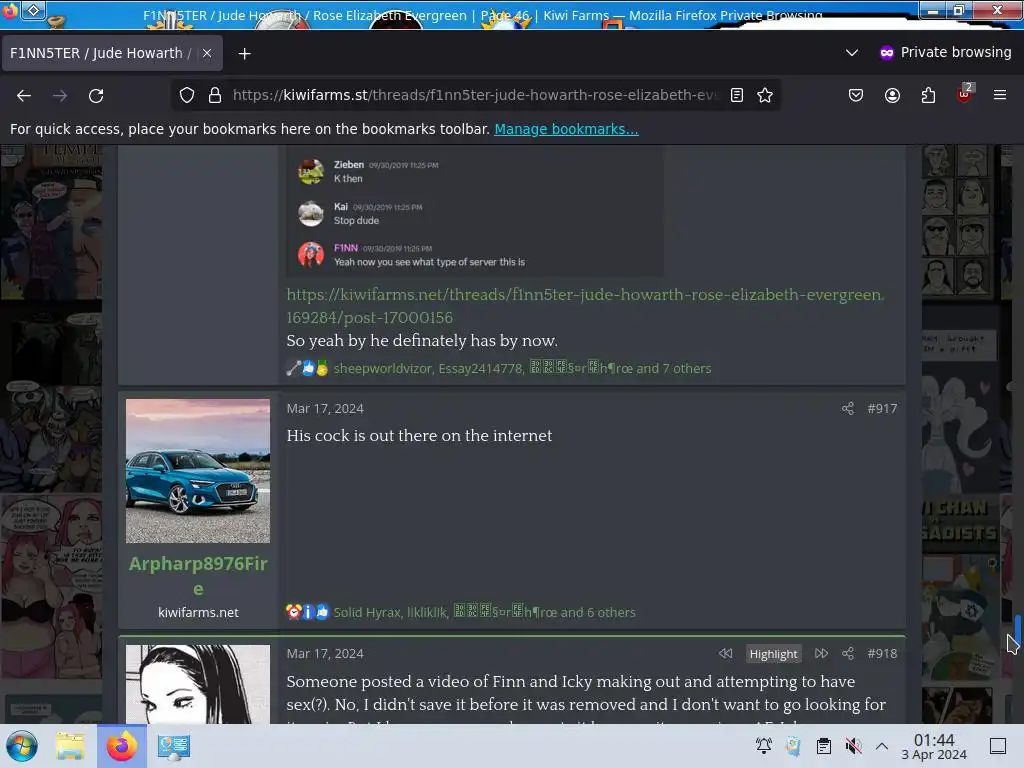Click the Private browsing indicator

point(946,53)
